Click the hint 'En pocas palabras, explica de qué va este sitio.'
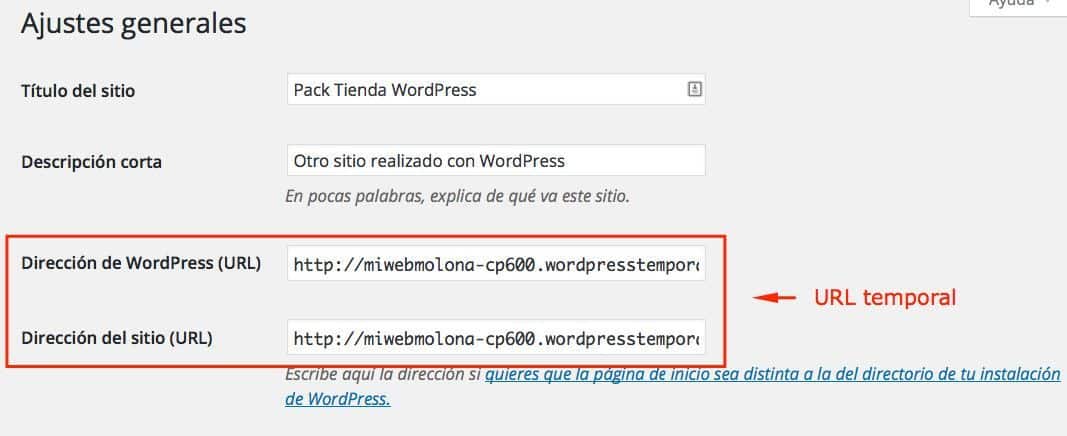Image resolution: width=1067 pixels, height=436 pixels. point(457,197)
